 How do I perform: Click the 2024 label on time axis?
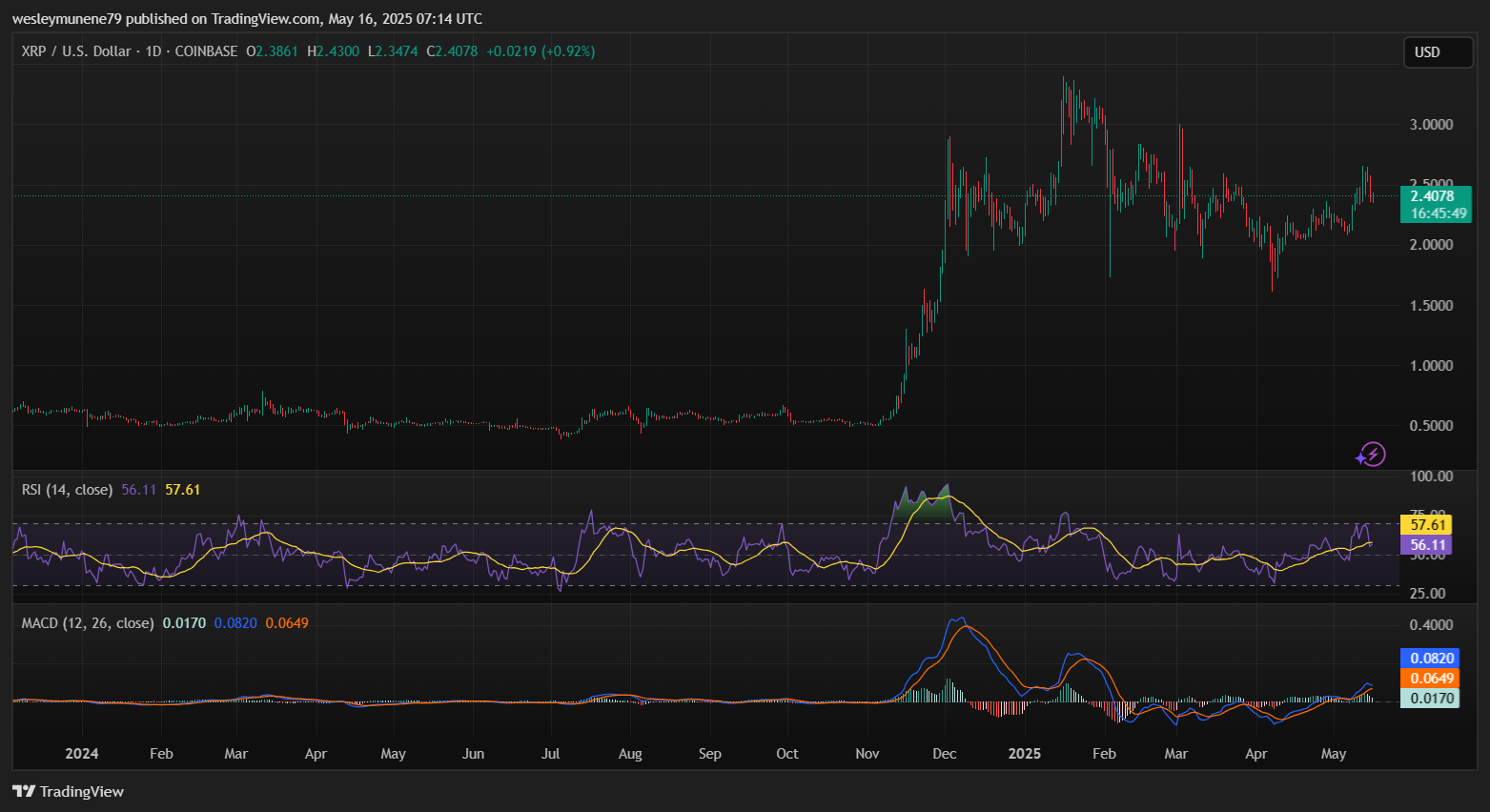(82, 754)
